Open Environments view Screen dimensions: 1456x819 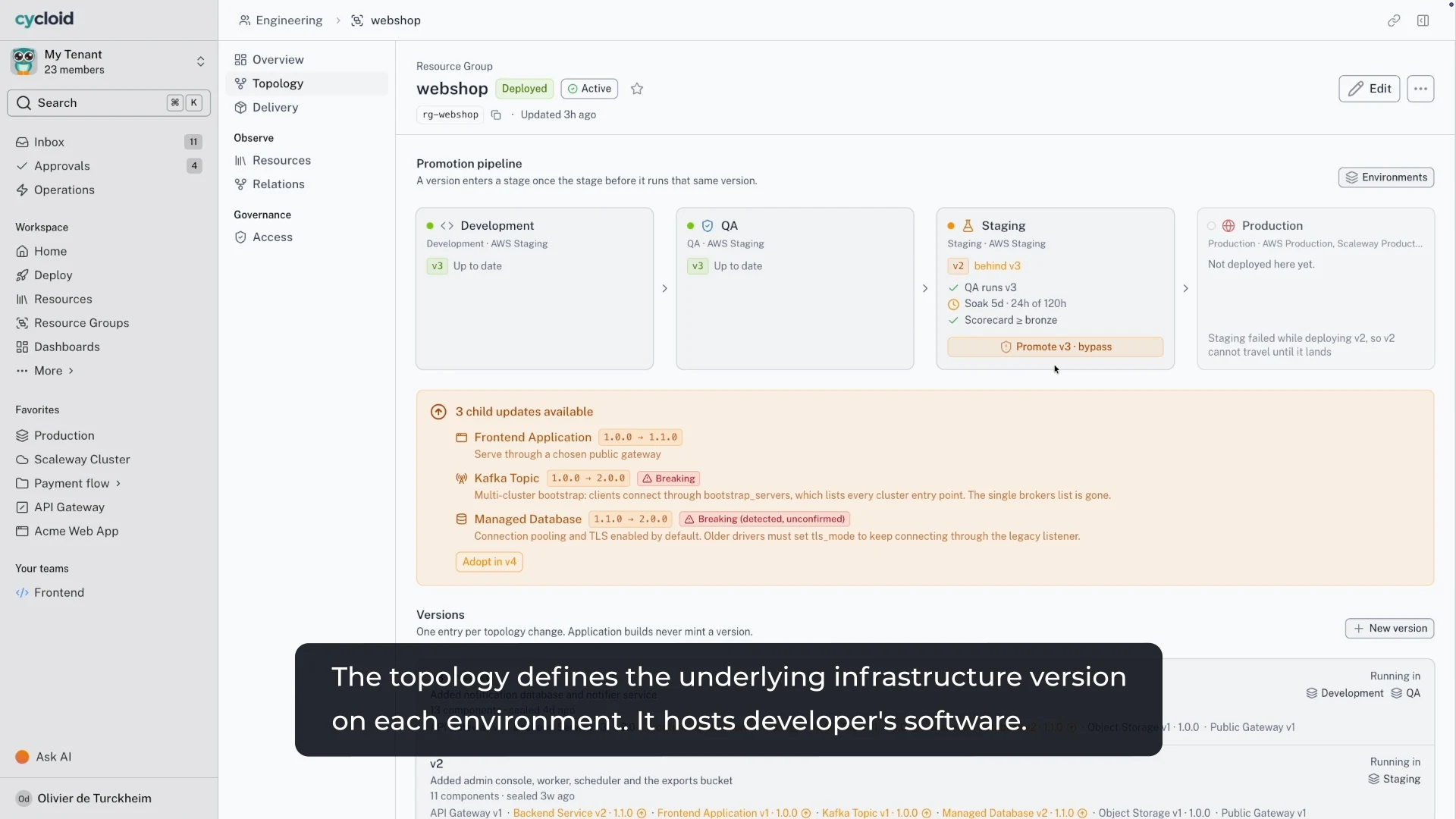(1385, 177)
